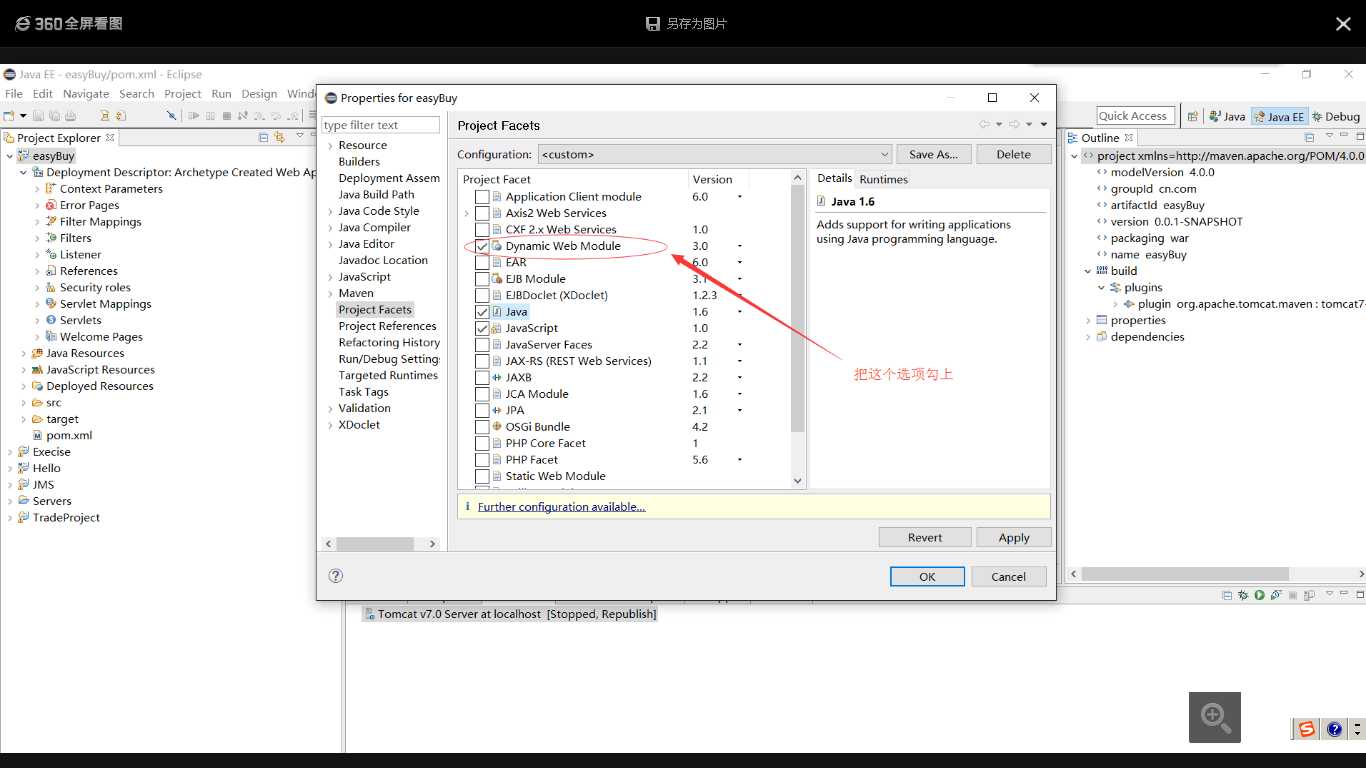Click OK in Properties dialog
The width and height of the screenshot is (1366, 768).
coord(927,576)
